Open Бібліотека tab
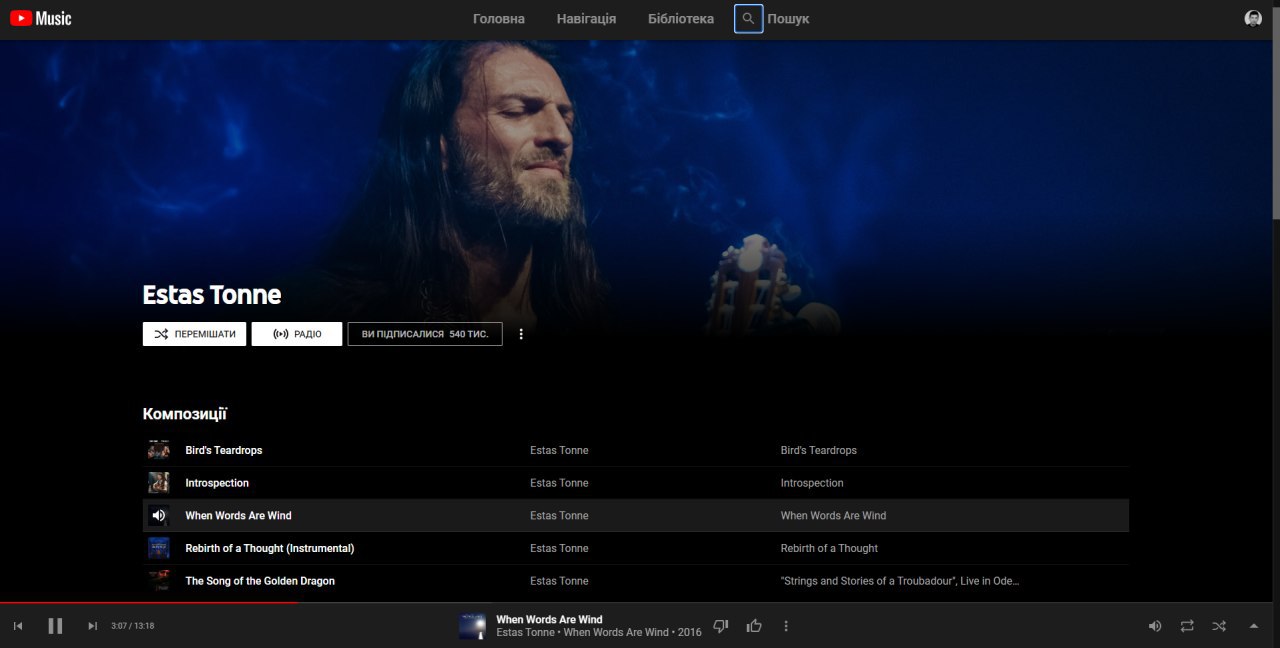Screen dimensions: 1280x648 click(x=681, y=19)
